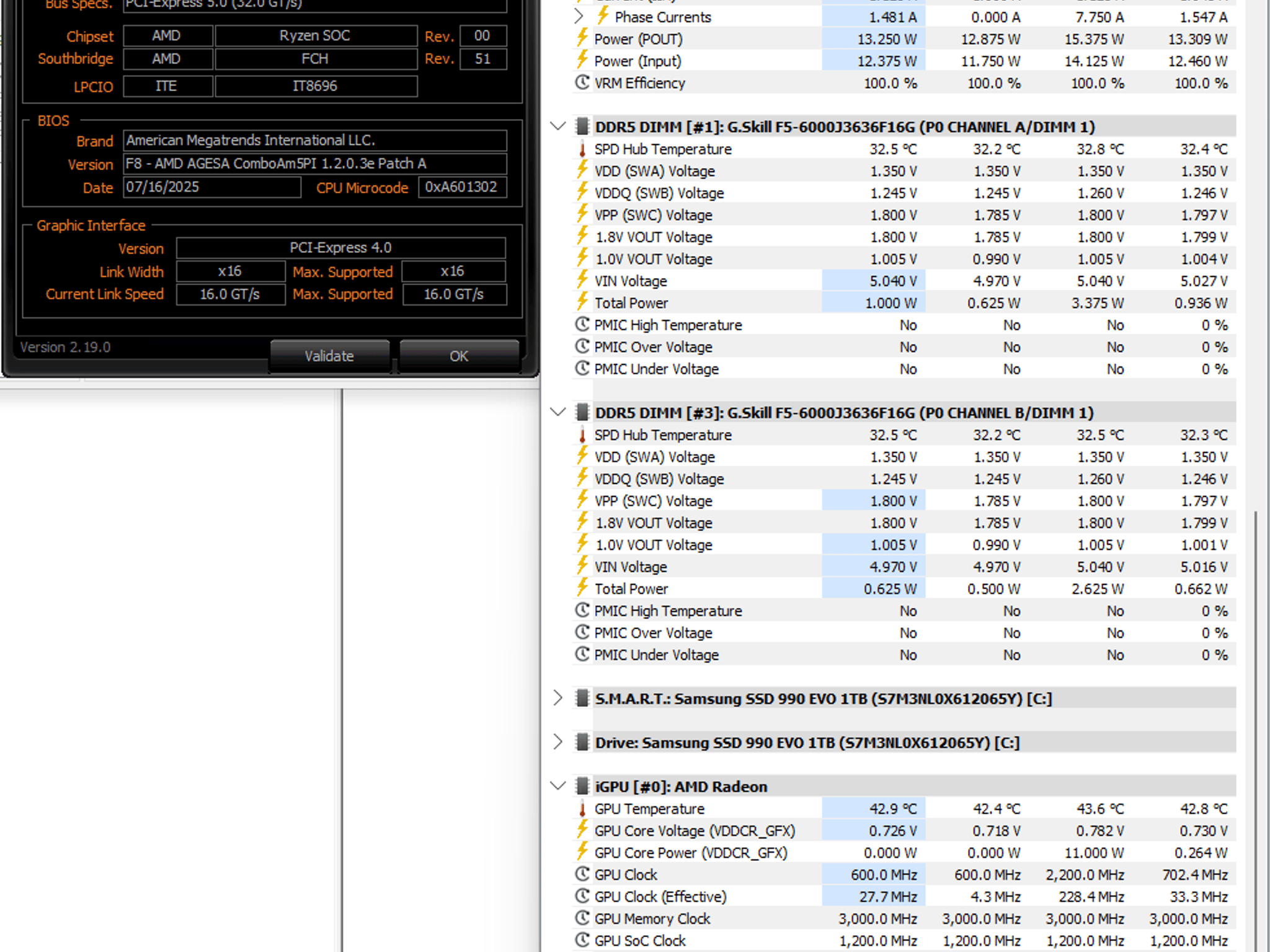Select DIMM #3 VIN Voltage current value 4.970 V
The image size is (1270, 952).
pyautogui.click(x=893, y=567)
